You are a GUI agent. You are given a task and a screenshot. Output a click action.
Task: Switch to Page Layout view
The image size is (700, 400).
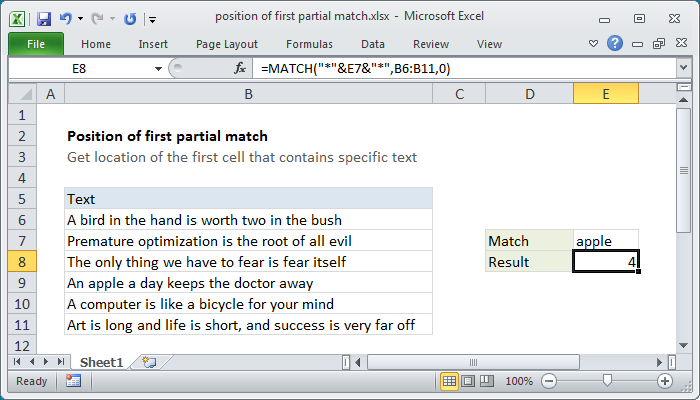[468, 381]
